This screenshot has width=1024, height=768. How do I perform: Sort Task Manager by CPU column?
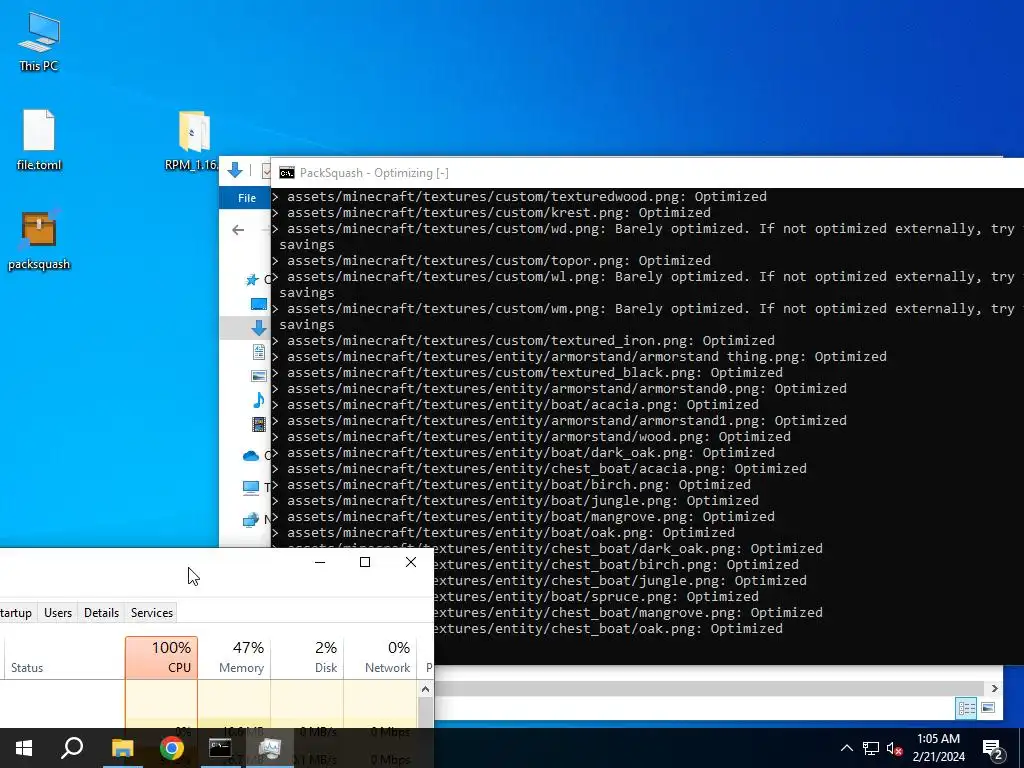(161, 658)
